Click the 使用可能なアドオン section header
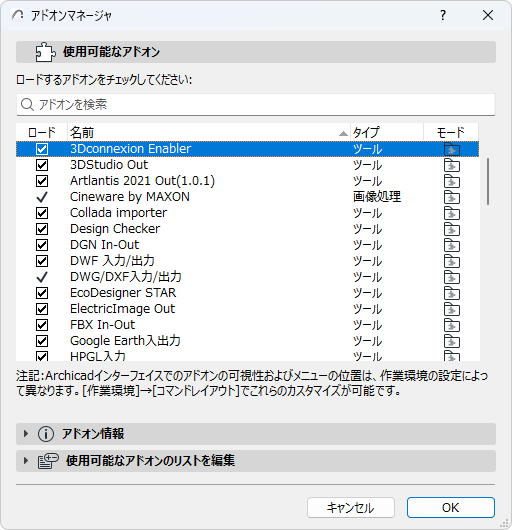Screen dimensions: 512x530 (x=256, y=52)
